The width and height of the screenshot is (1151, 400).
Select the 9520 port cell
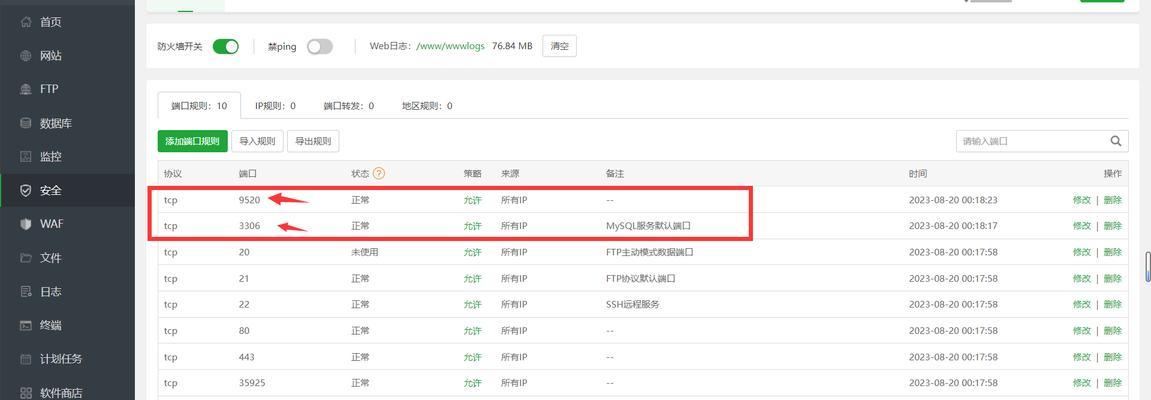[250, 200]
